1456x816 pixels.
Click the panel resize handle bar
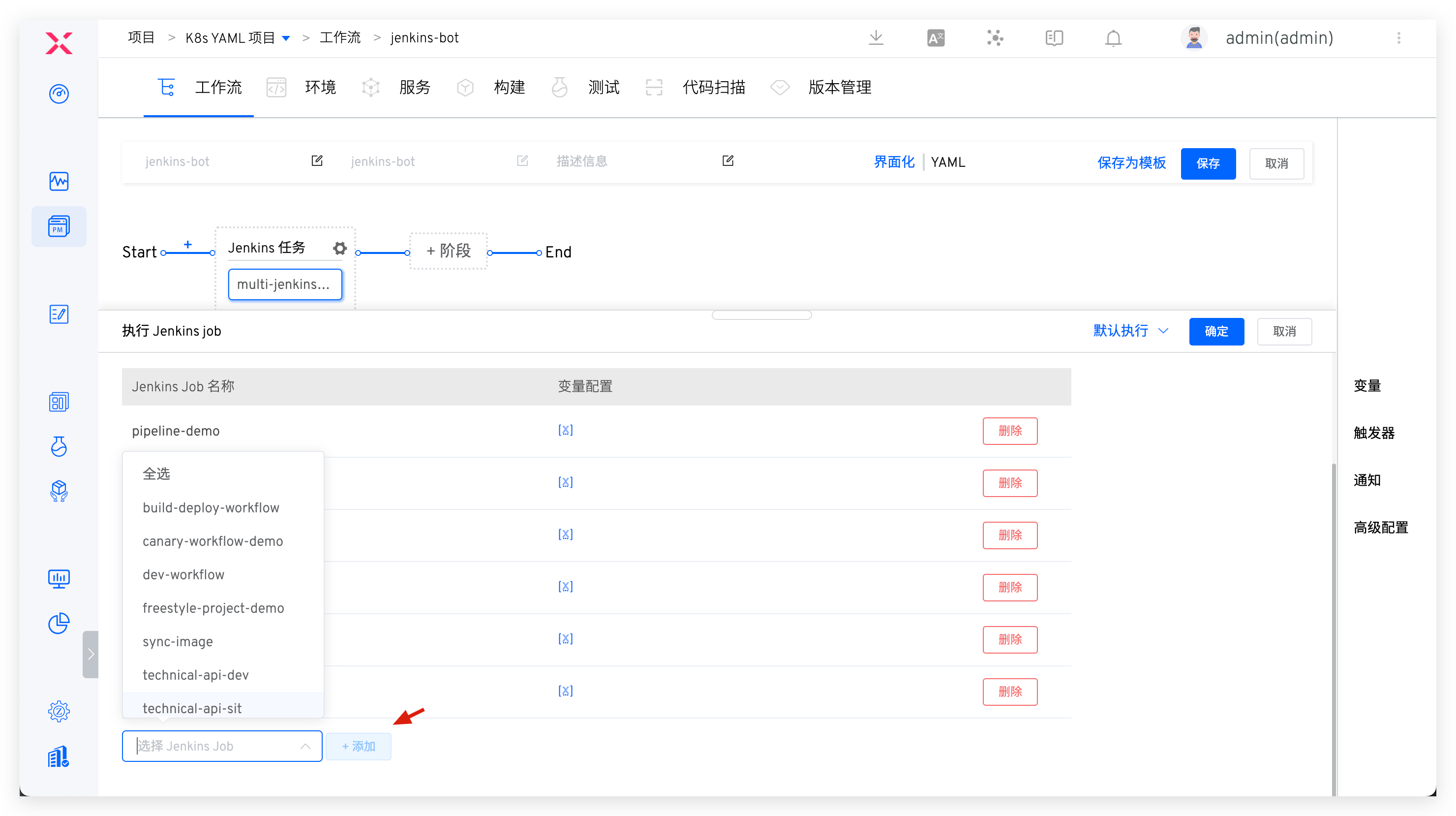click(x=761, y=315)
